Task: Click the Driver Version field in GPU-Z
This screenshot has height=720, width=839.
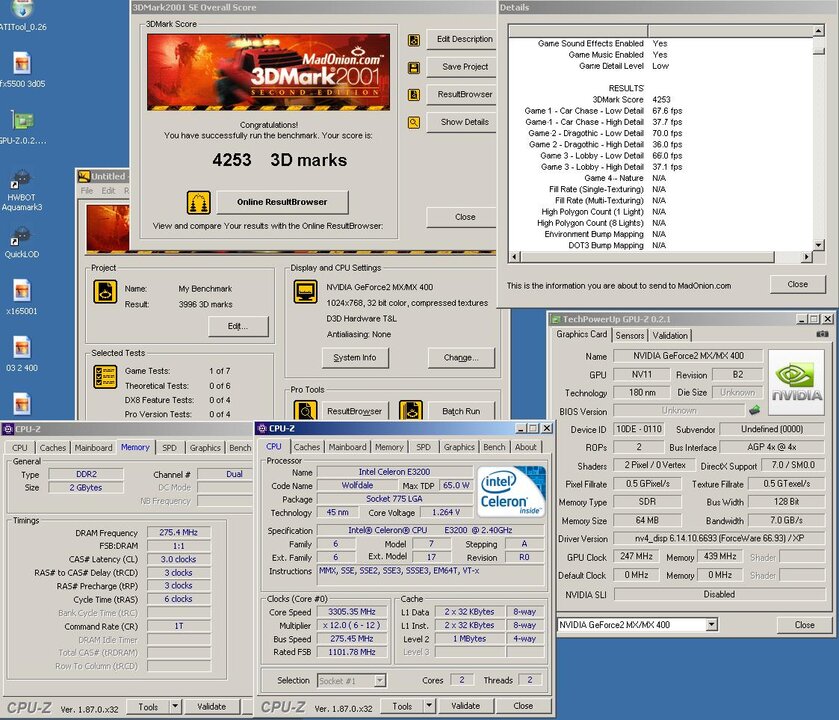Action: coord(719,538)
